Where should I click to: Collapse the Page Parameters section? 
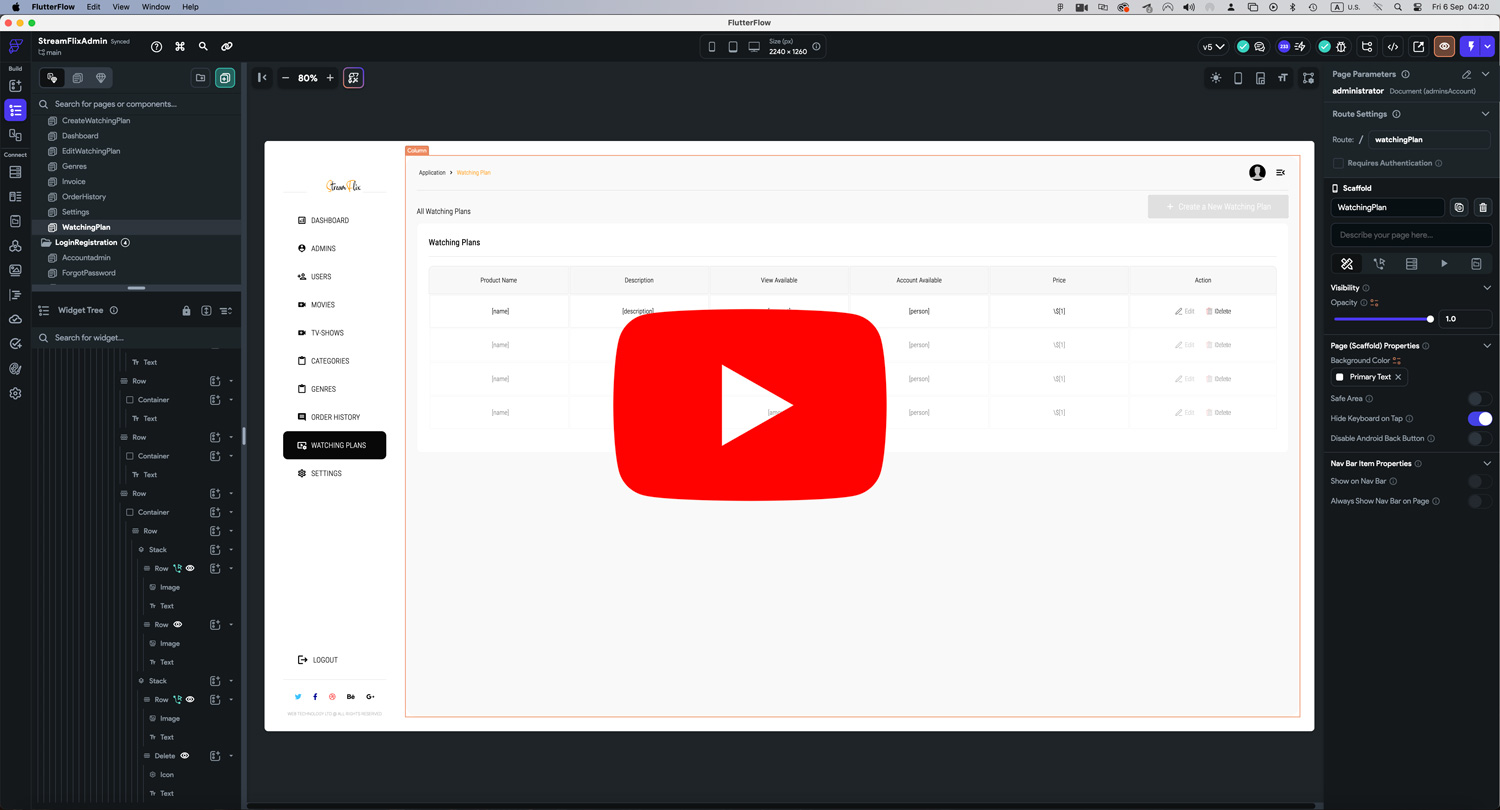point(1486,74)
